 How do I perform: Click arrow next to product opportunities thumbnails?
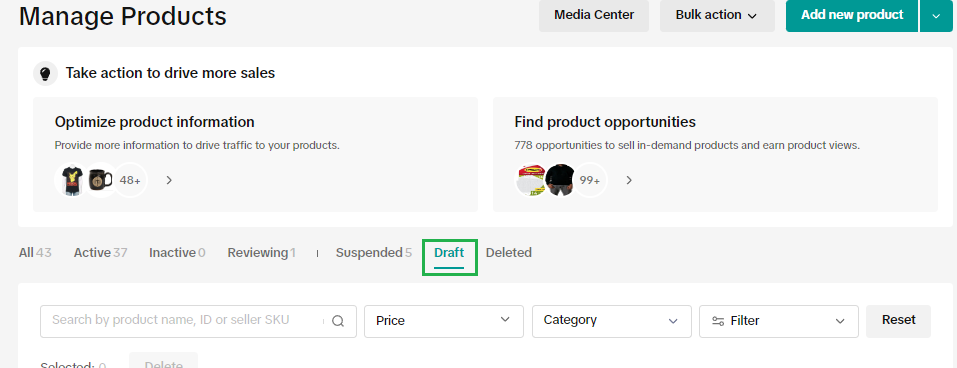(629, 180)
